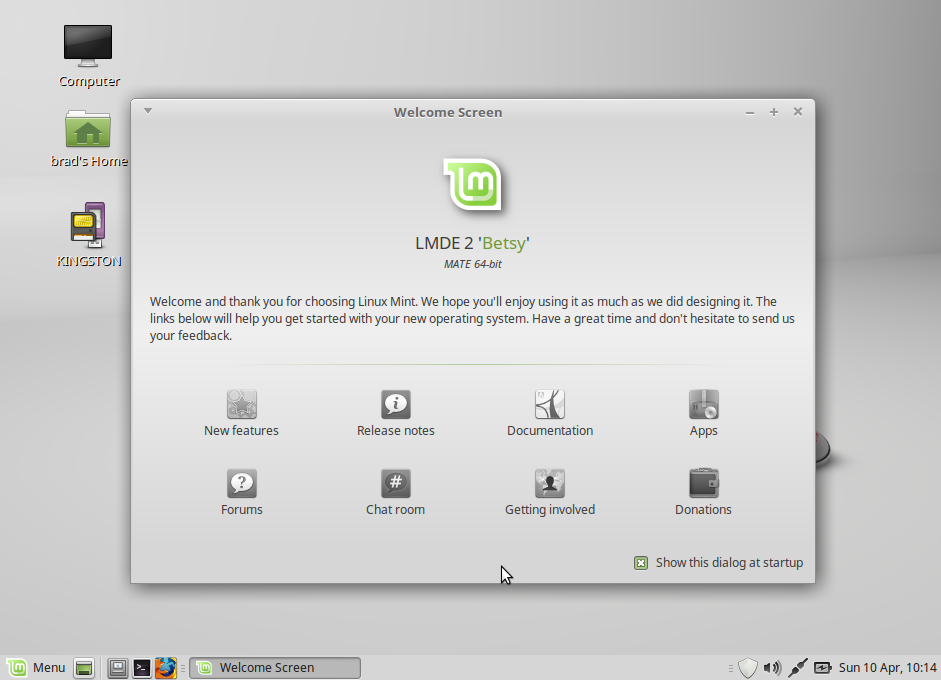The image size is (941, 680).
Task: Click the battery power tray icon
Action: pyautogui.click(x=823, y=667)
